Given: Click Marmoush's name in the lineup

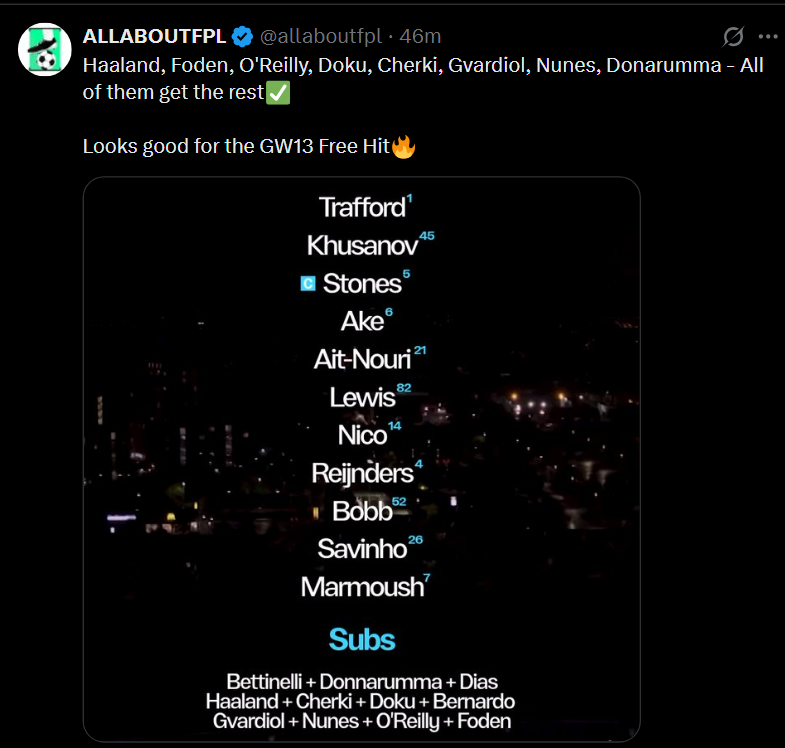Looking at the screenshot, I should (362, 587).
